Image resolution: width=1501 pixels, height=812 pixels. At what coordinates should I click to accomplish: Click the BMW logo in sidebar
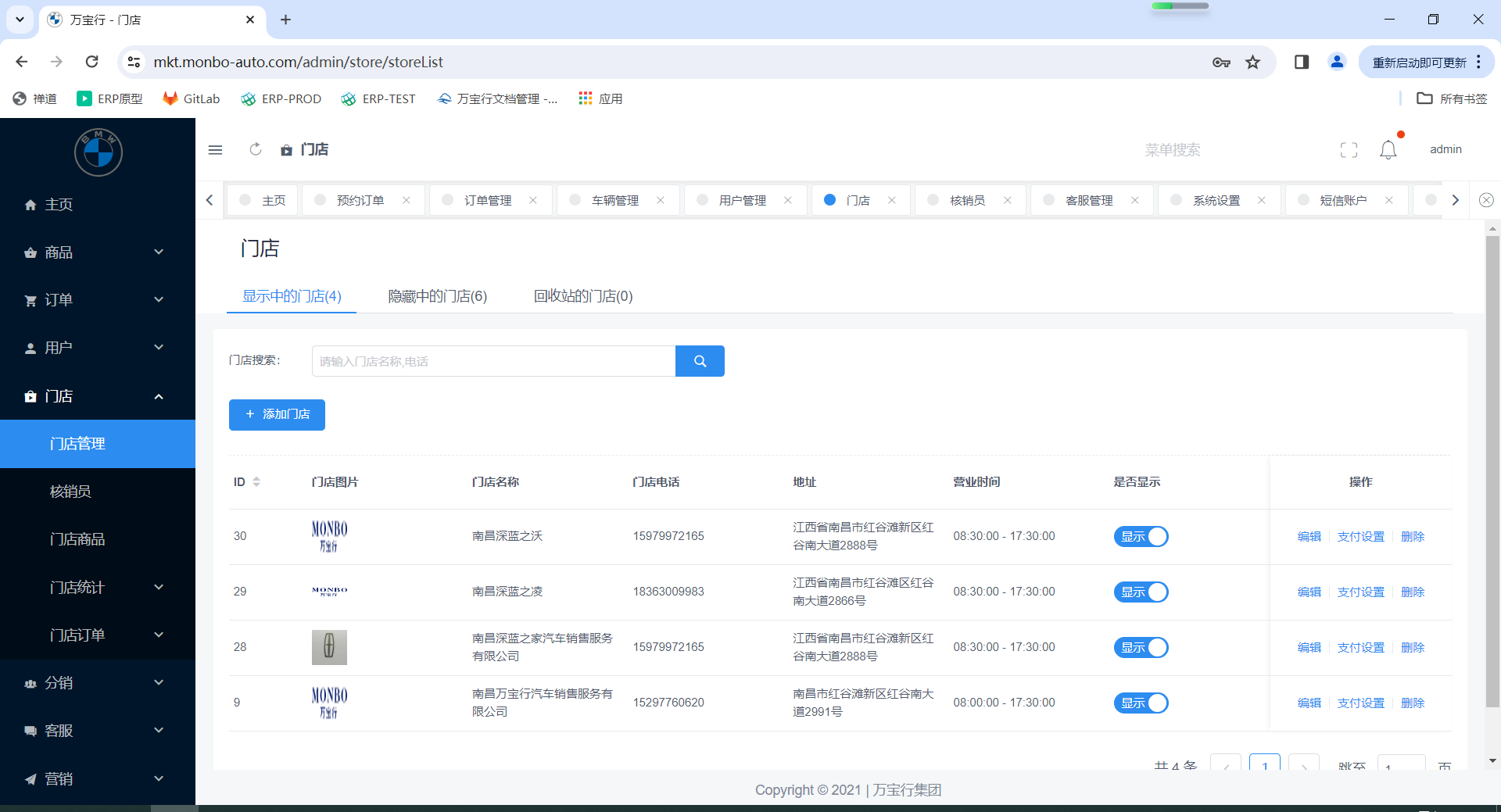point(99,152)
